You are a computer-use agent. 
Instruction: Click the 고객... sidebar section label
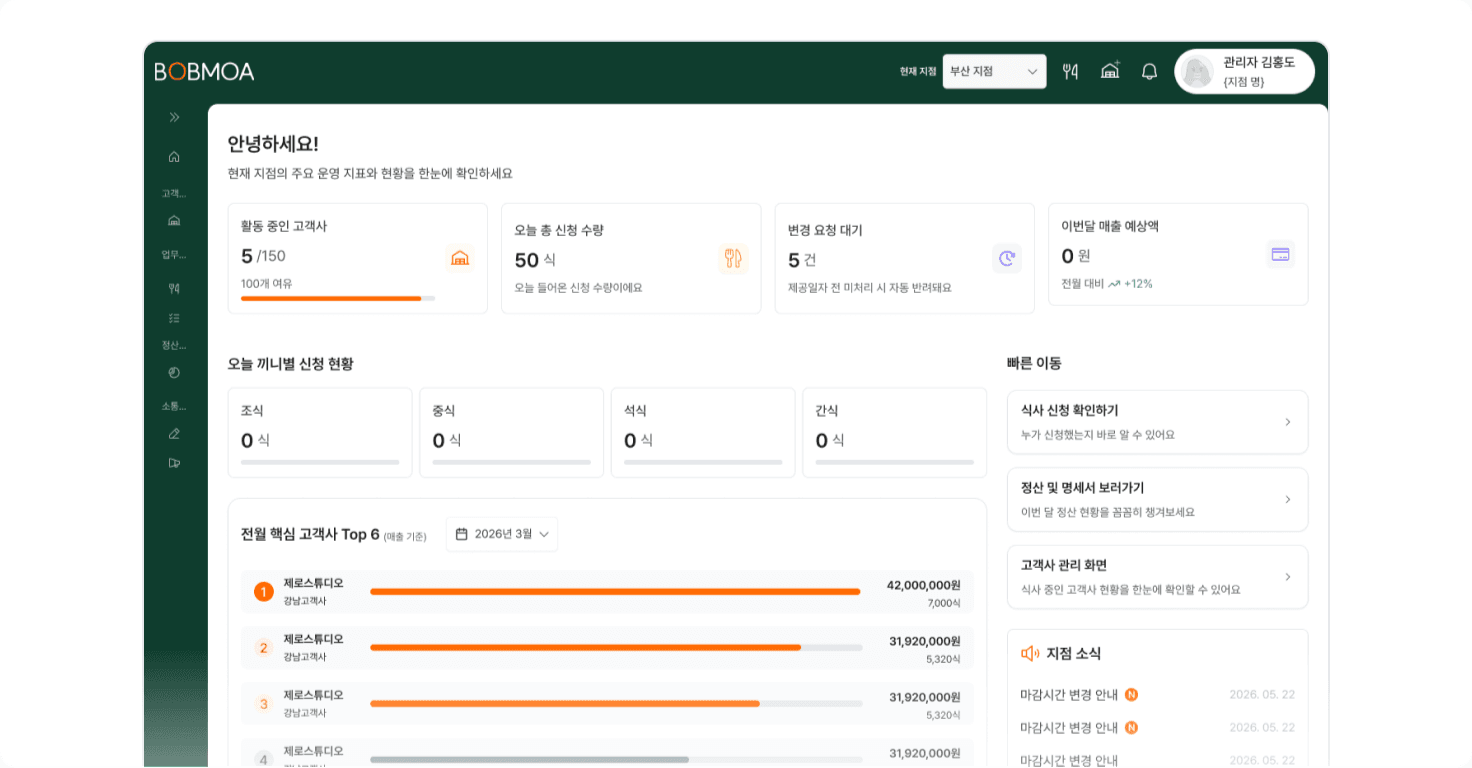[x=174, y=193]
